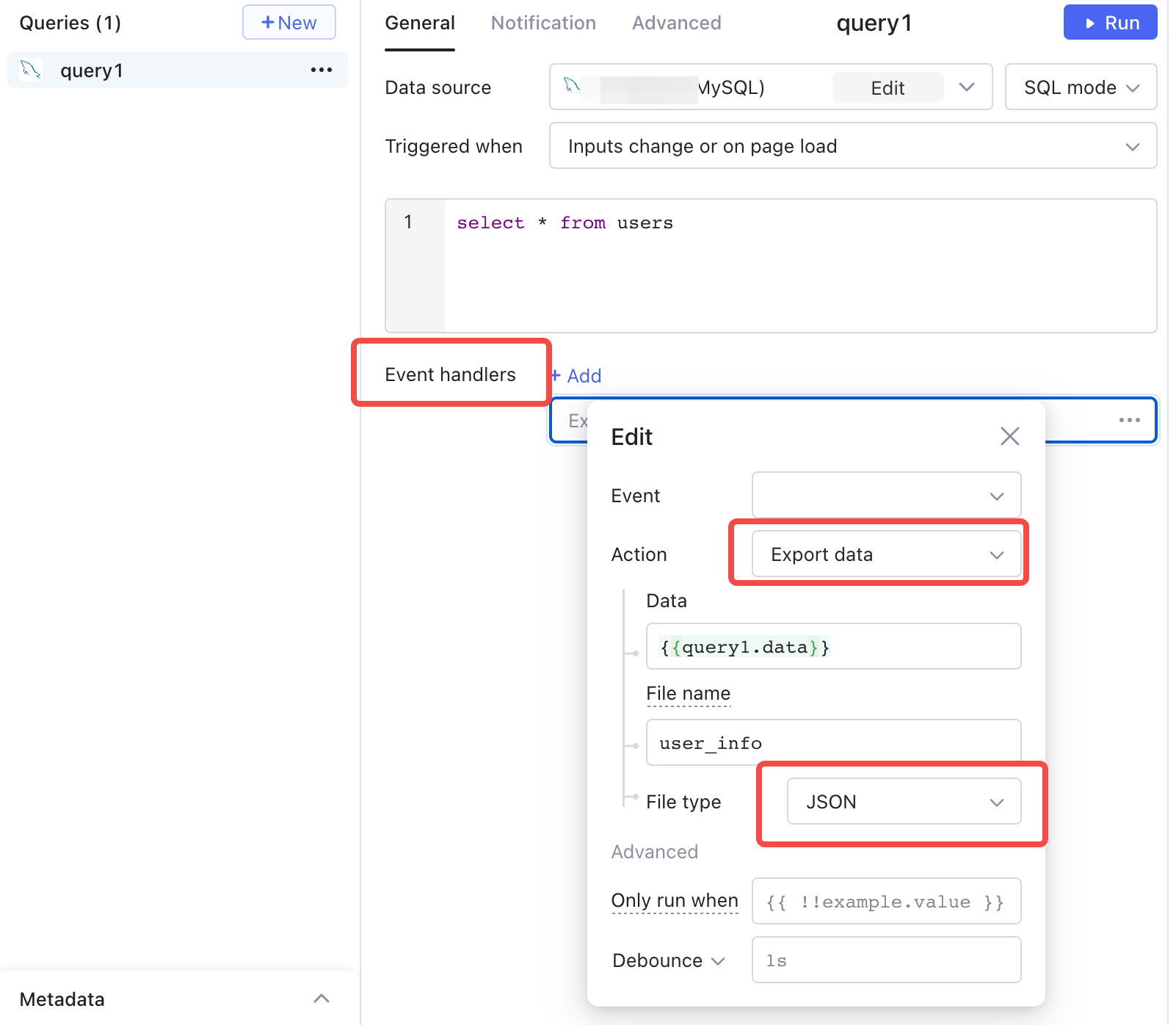This screenshot has height=1025, width=1176.
Task: Switch to the Notification tab
Action: click(x=543, y=23)
